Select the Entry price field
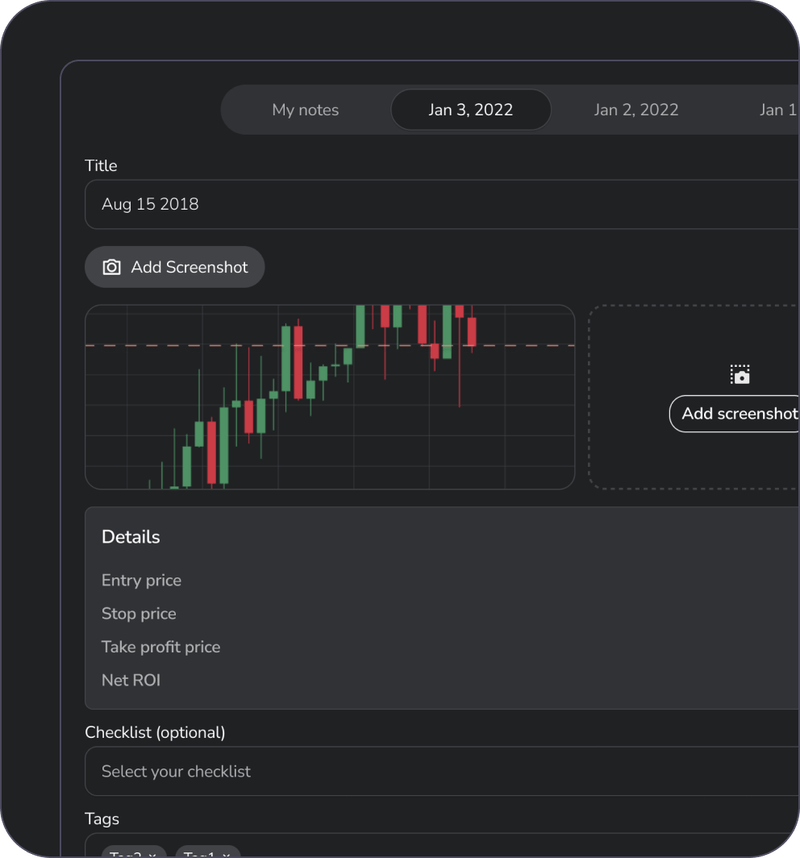 point(141,580)
